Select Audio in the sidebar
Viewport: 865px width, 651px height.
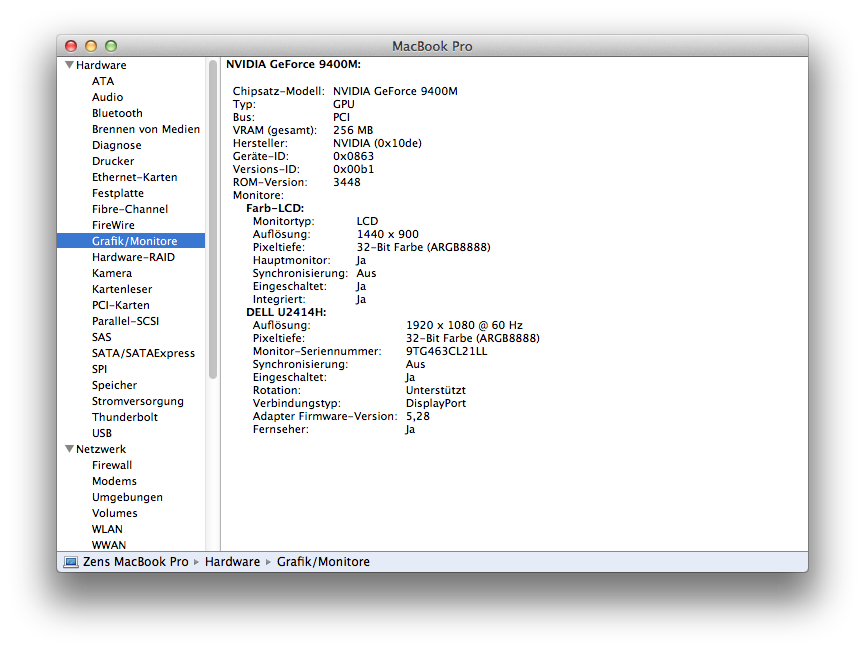(x=107, y=97)
